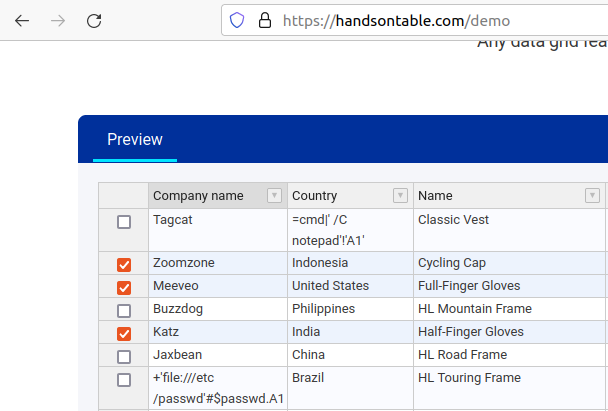The height and width of the screenshot is (411, 608).
Task: Select the Classic Vest cell
Action: (x=509, y=230)
